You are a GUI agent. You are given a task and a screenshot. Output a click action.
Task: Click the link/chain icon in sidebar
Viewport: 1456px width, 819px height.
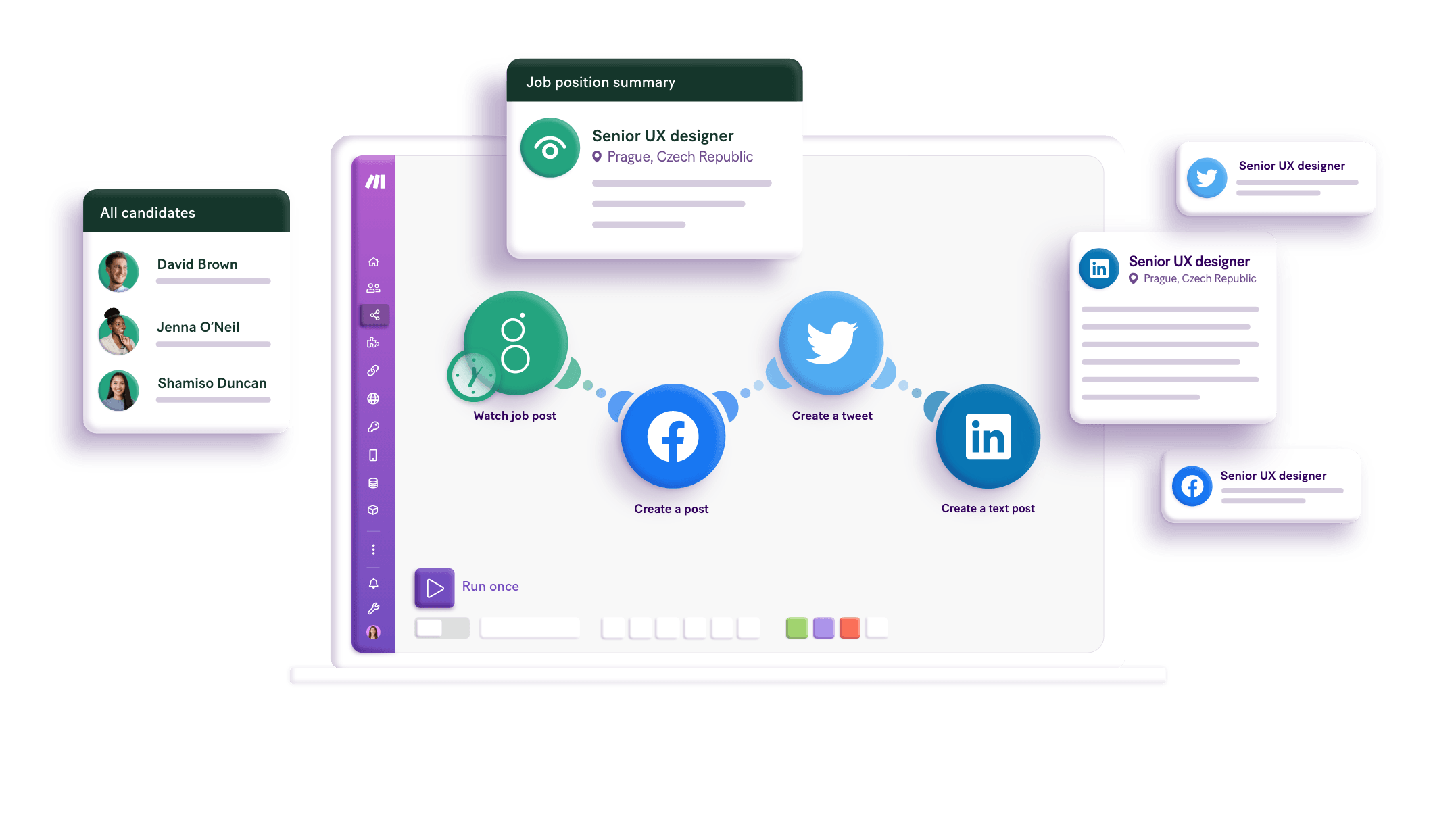(x=374, y=371)
